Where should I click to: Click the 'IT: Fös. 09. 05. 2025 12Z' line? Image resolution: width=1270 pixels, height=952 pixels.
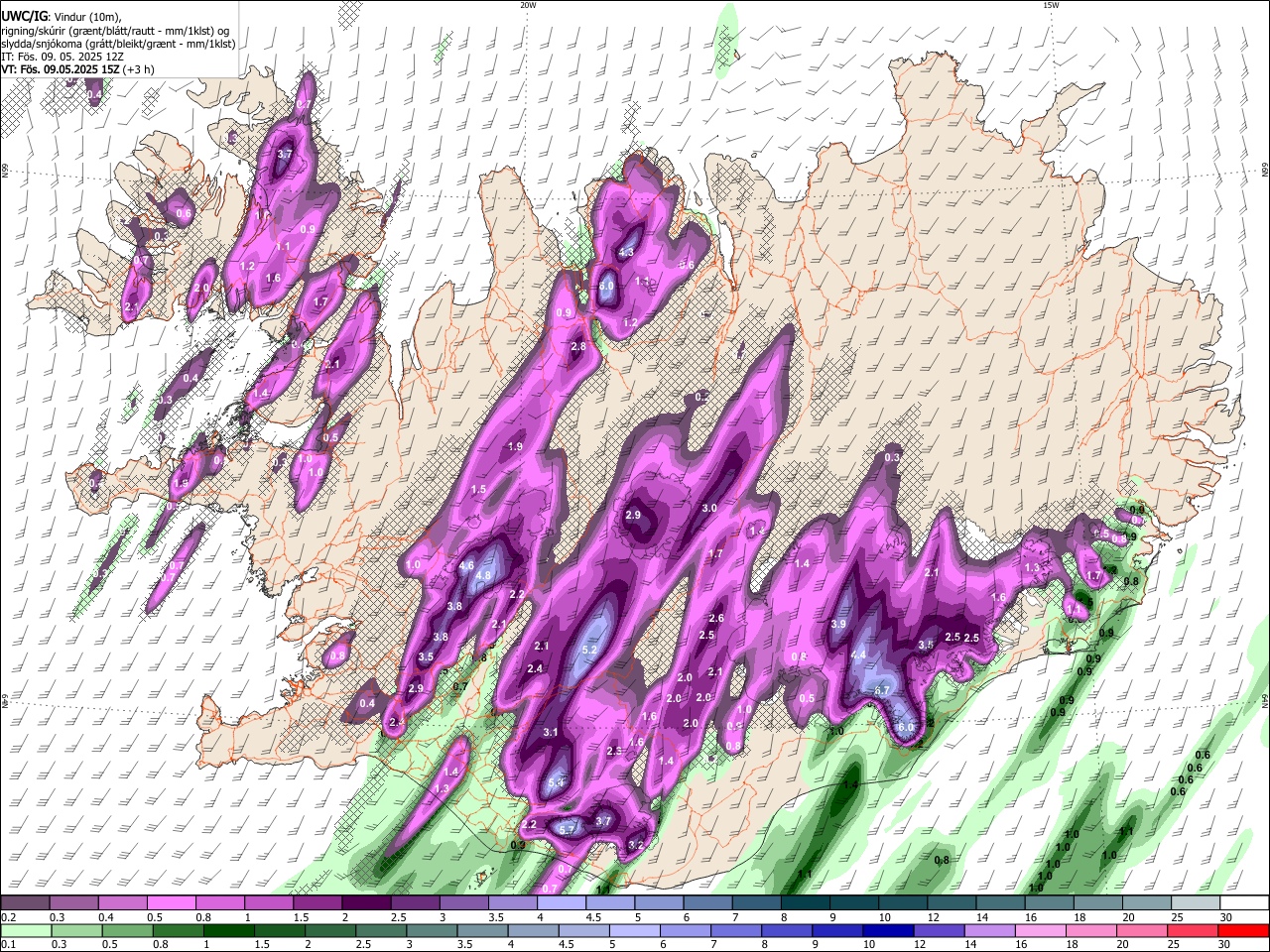(61, 58)
